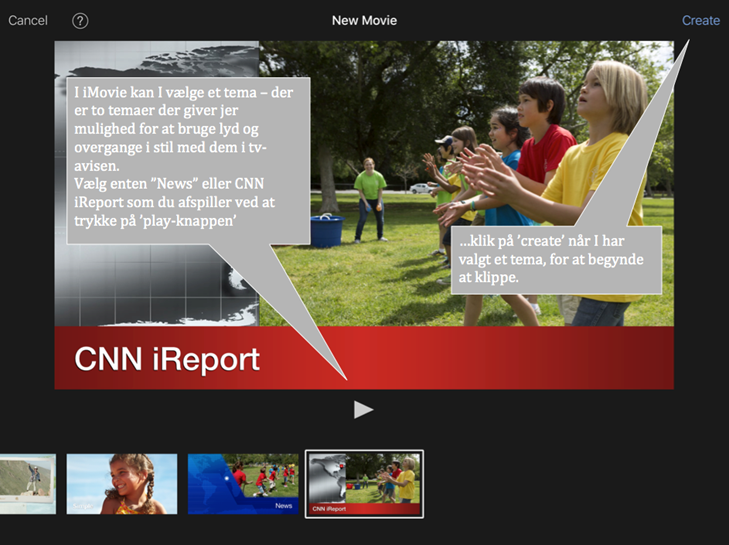Select the CNN iReport theme thumbnail
The width and height of the screenshot is (729, 545).
364,484
